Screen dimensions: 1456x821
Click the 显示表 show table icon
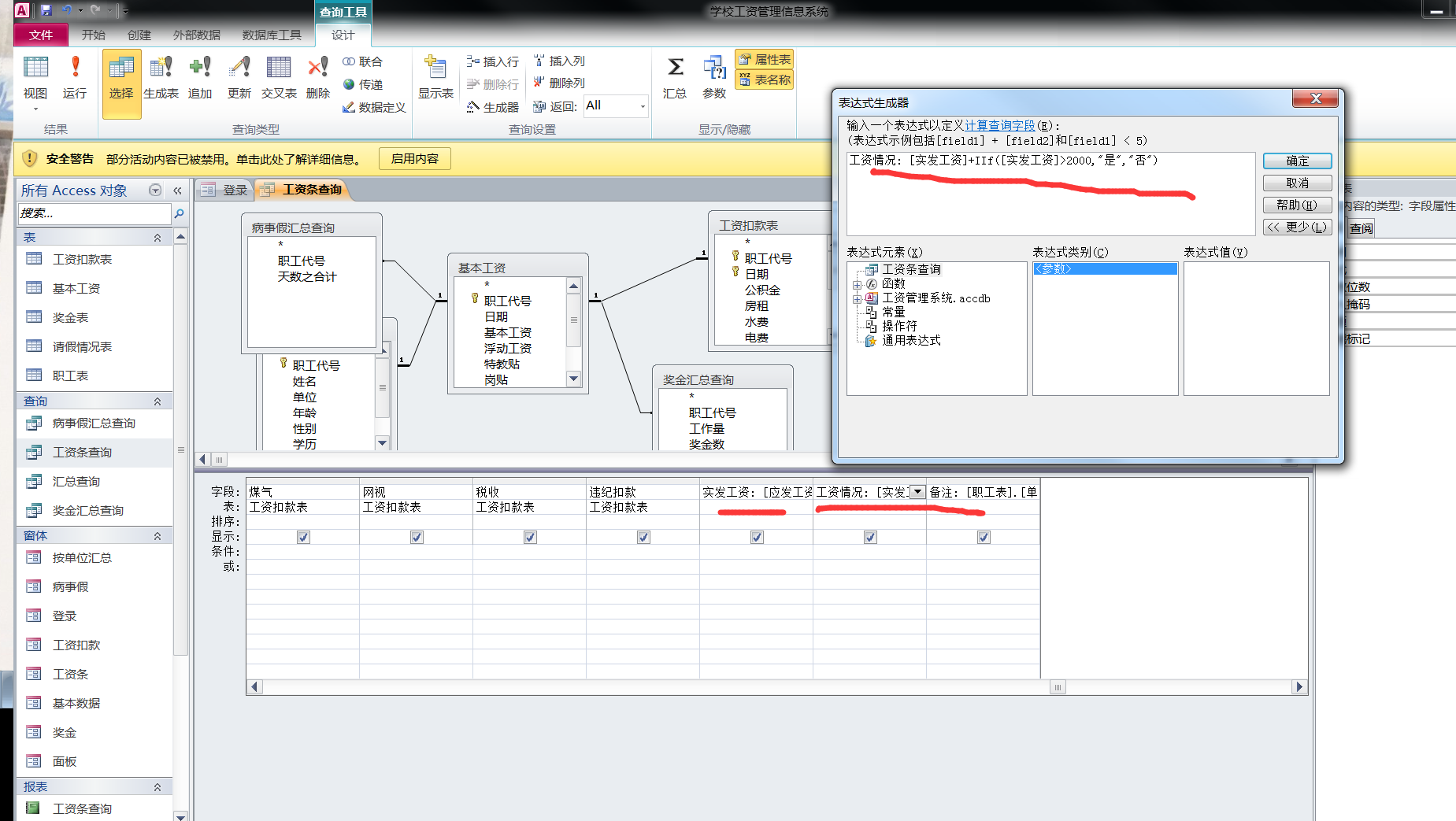(435, 79)
